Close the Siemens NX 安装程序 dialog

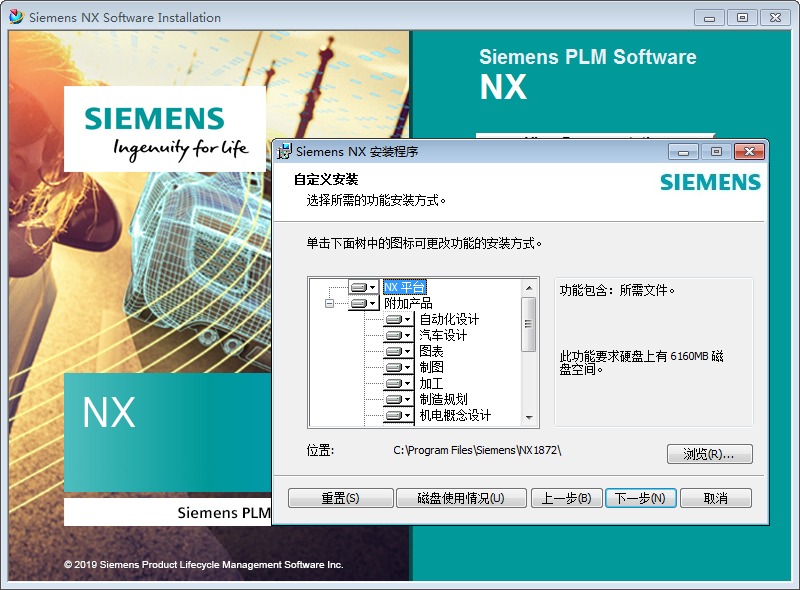click(749, 152)
